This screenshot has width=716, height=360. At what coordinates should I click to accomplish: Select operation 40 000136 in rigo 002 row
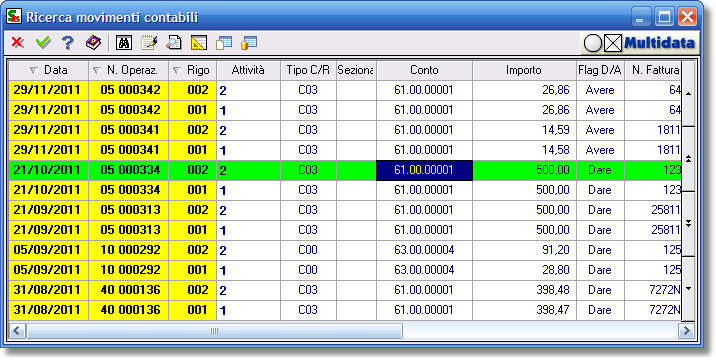pos(128,290)
